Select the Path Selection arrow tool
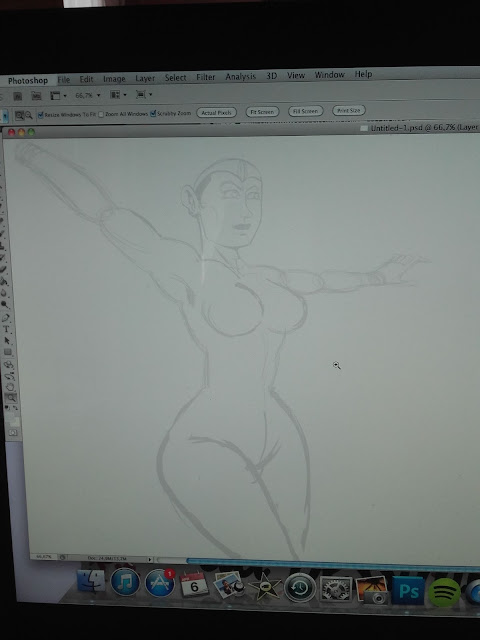This screenshot has height=640, width=480. 7,340
